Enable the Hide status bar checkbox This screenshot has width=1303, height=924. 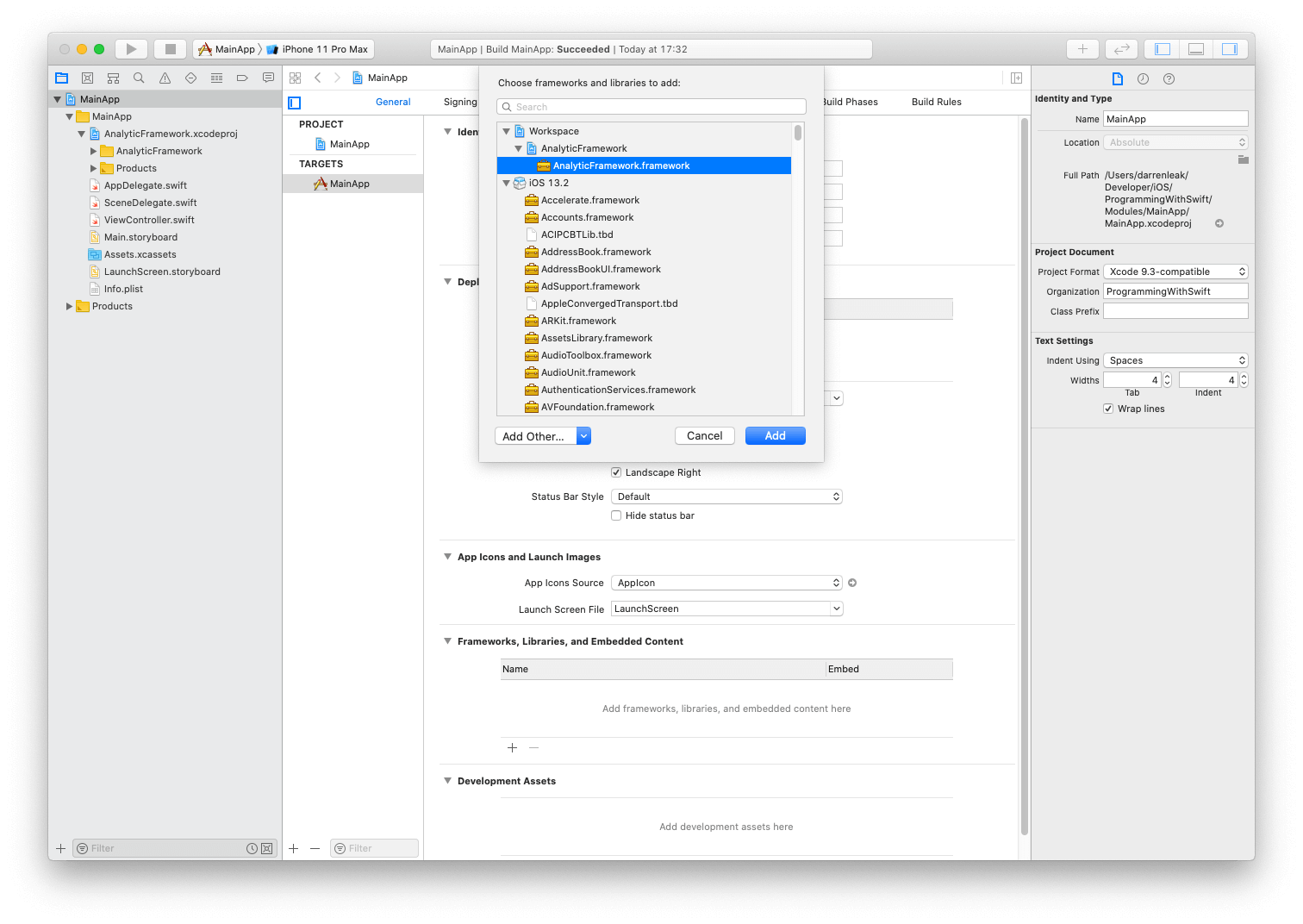click(616, 515)
